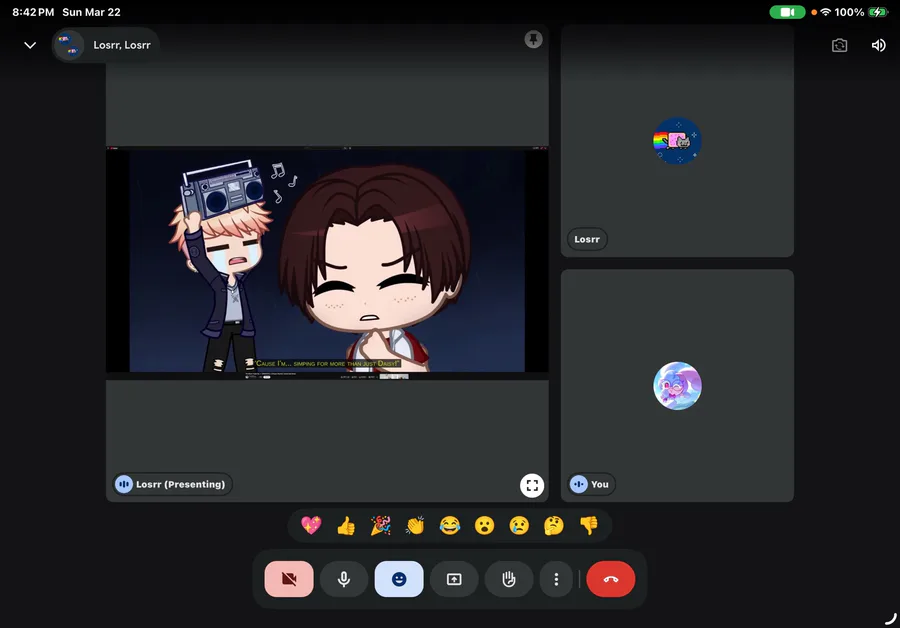Tap the Wi-Fi status icon
900x628 pixels.
pos(825,12)
